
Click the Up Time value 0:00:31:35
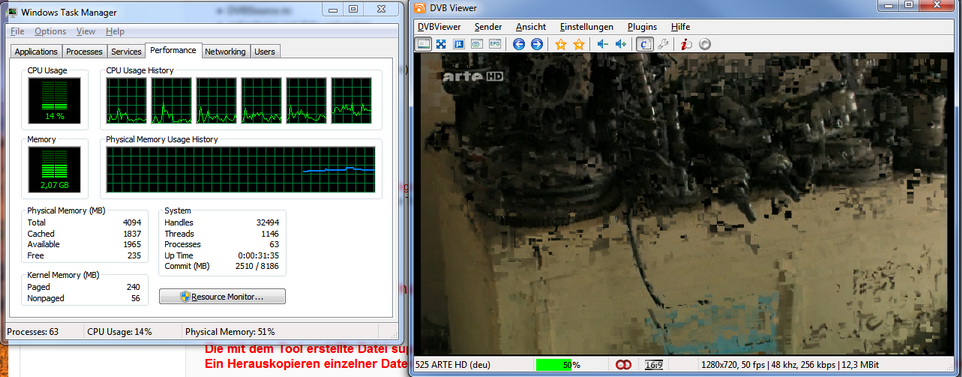coord(259,255)
